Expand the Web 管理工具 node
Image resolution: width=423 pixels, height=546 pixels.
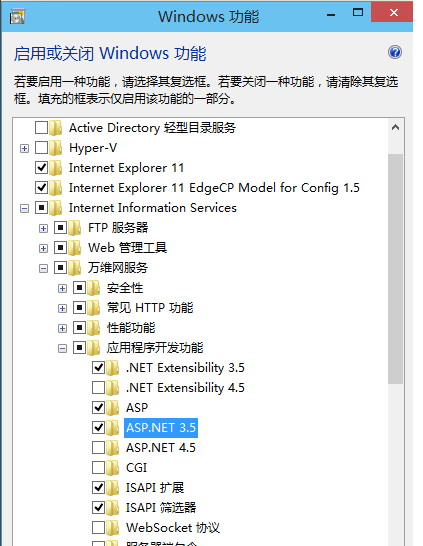coord(43,249)
